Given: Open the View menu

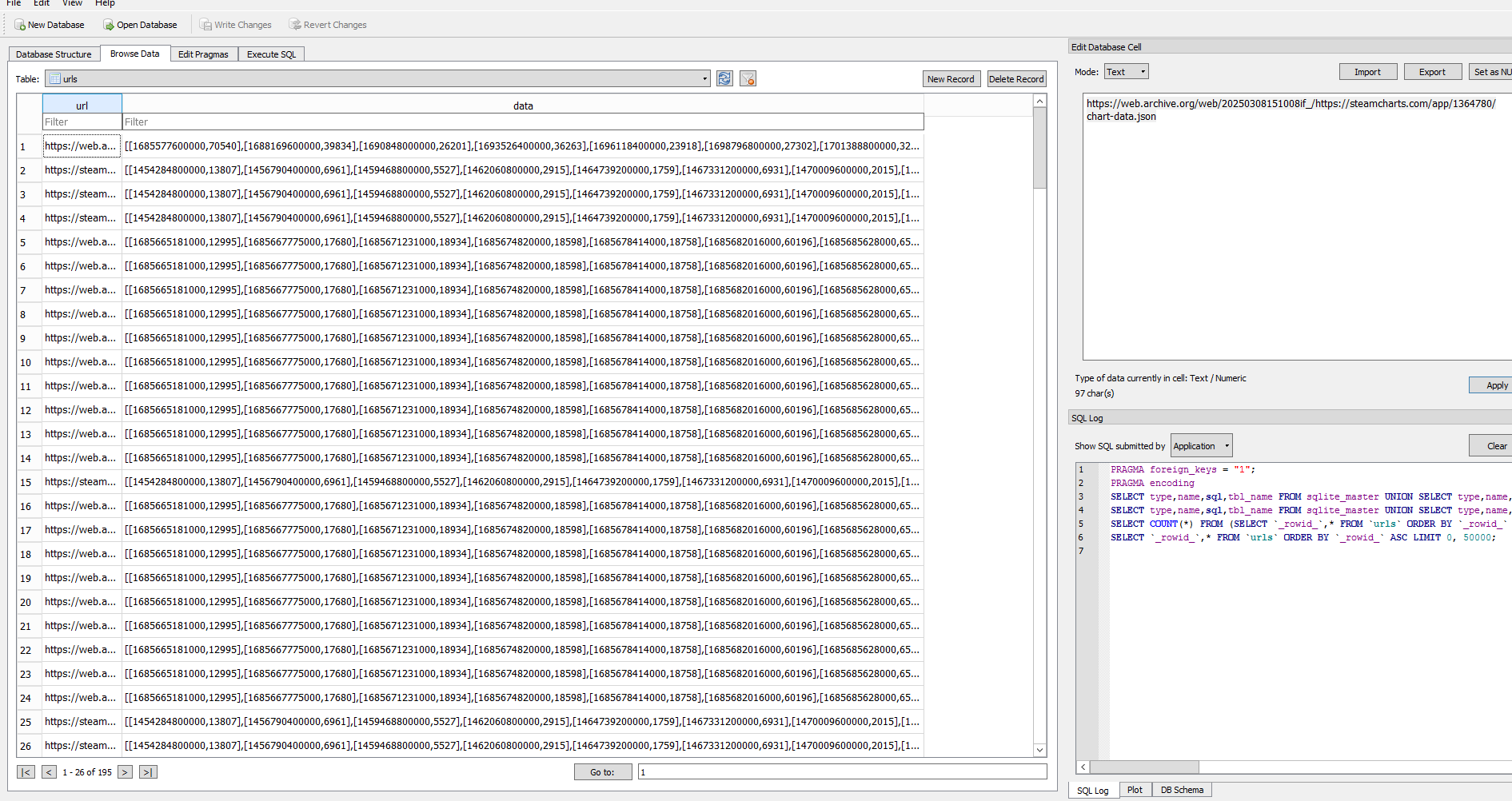Looking at the screenshot, I should coord(73,3).
